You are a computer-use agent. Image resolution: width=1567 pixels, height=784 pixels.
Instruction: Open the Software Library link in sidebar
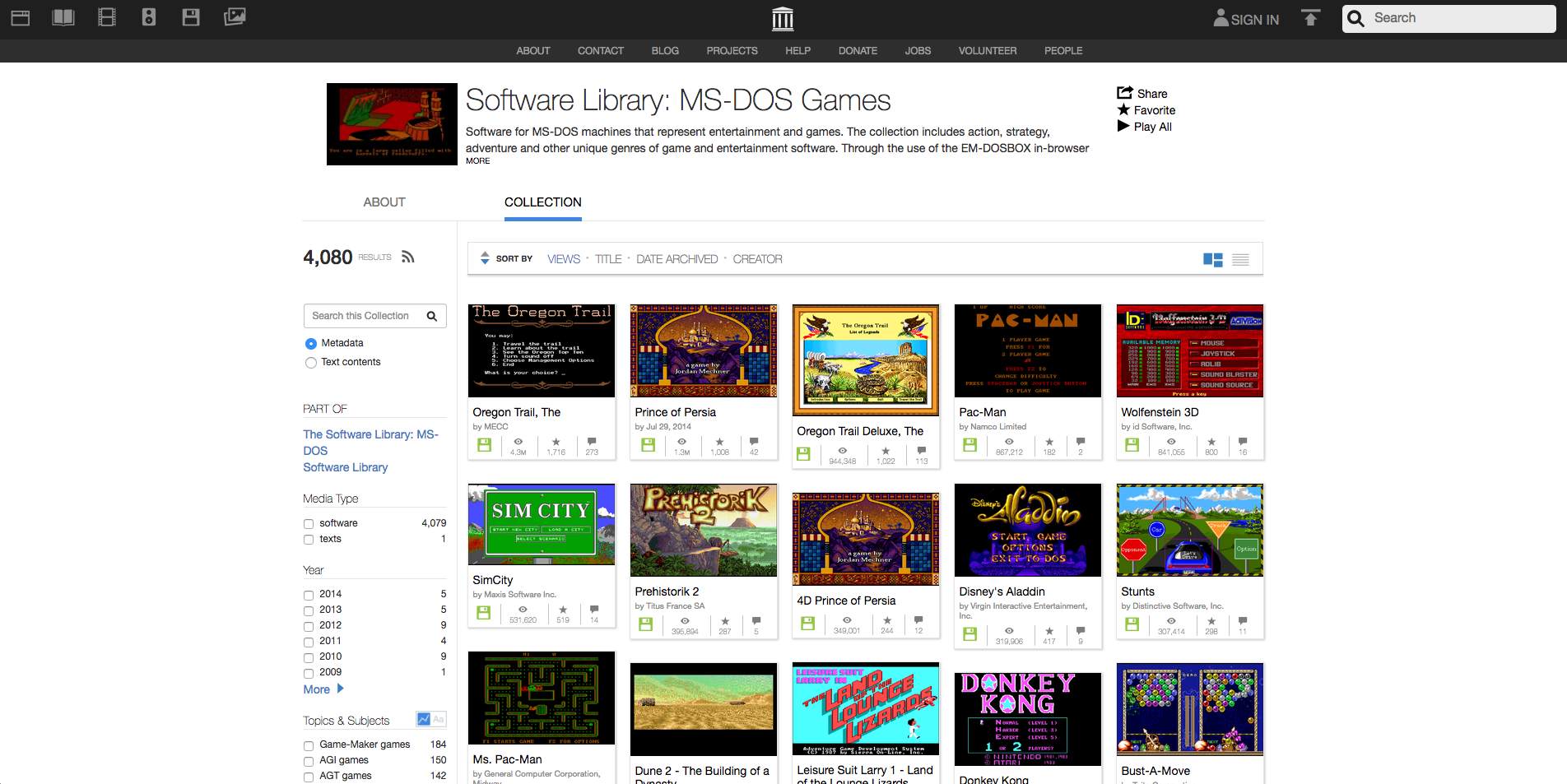pyautogui.click(x=346, y=467)
